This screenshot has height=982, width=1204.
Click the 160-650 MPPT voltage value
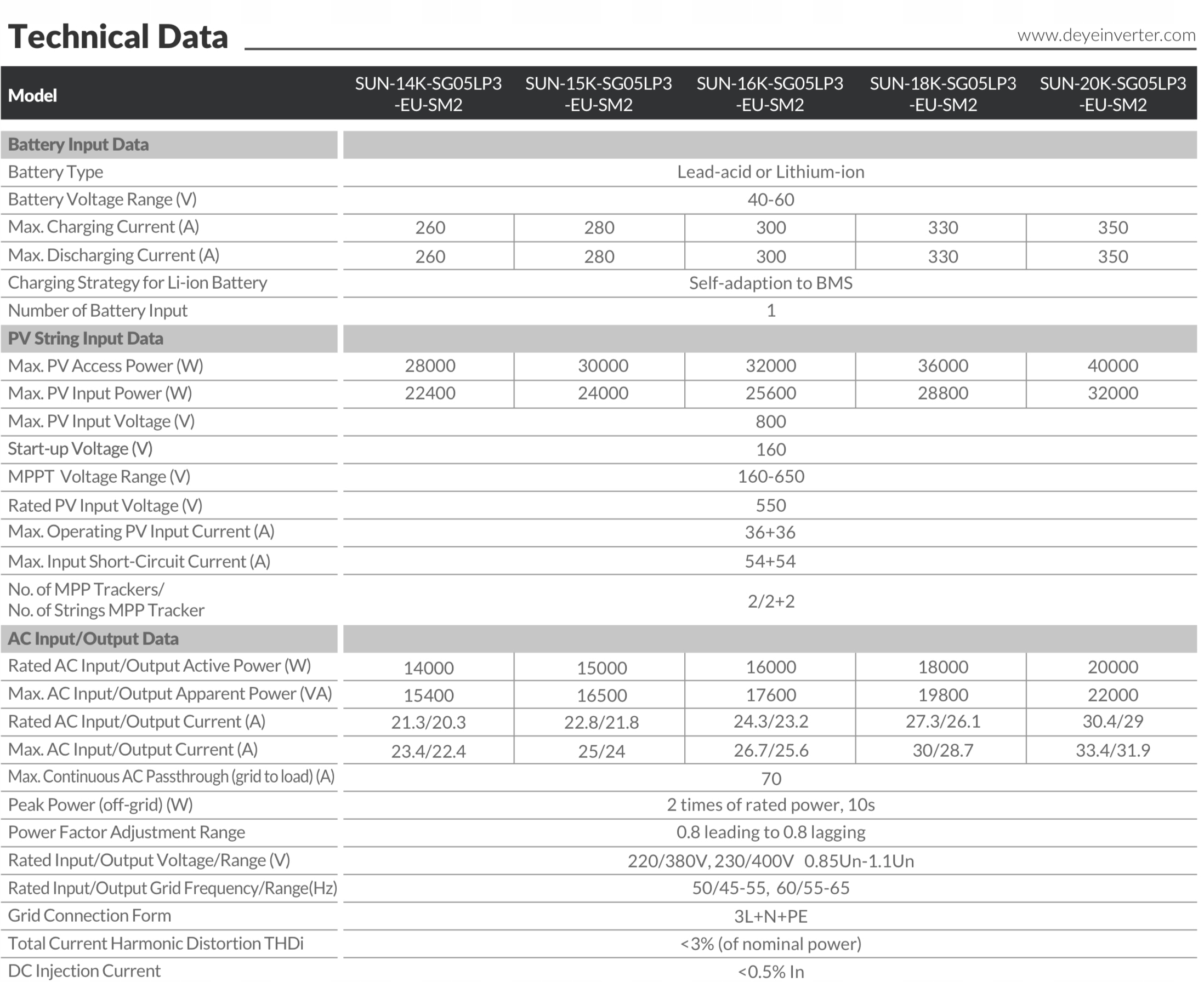tap(770, 476)
